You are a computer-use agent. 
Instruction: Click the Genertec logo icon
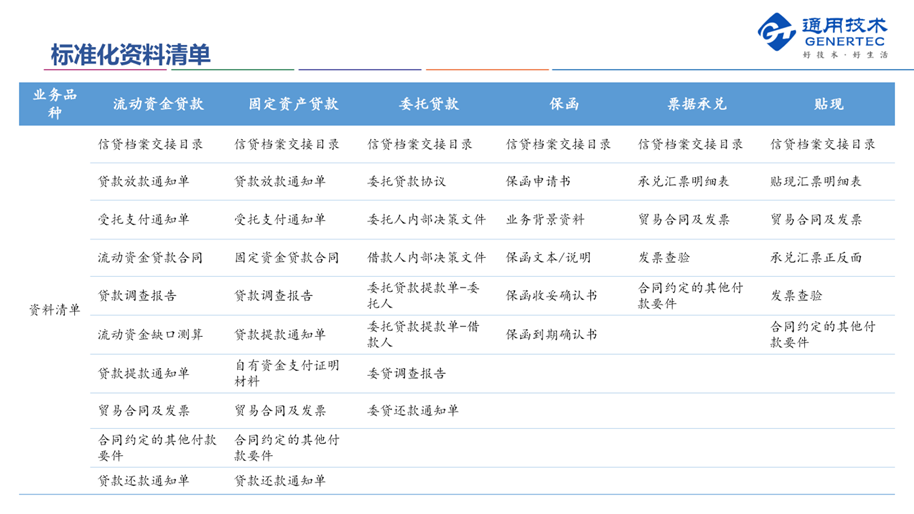pyautogui.click(x=776, y=32)
